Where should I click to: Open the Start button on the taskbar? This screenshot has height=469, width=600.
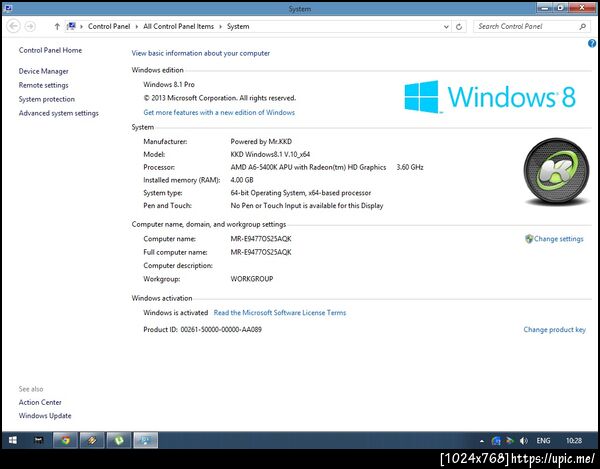13,440
